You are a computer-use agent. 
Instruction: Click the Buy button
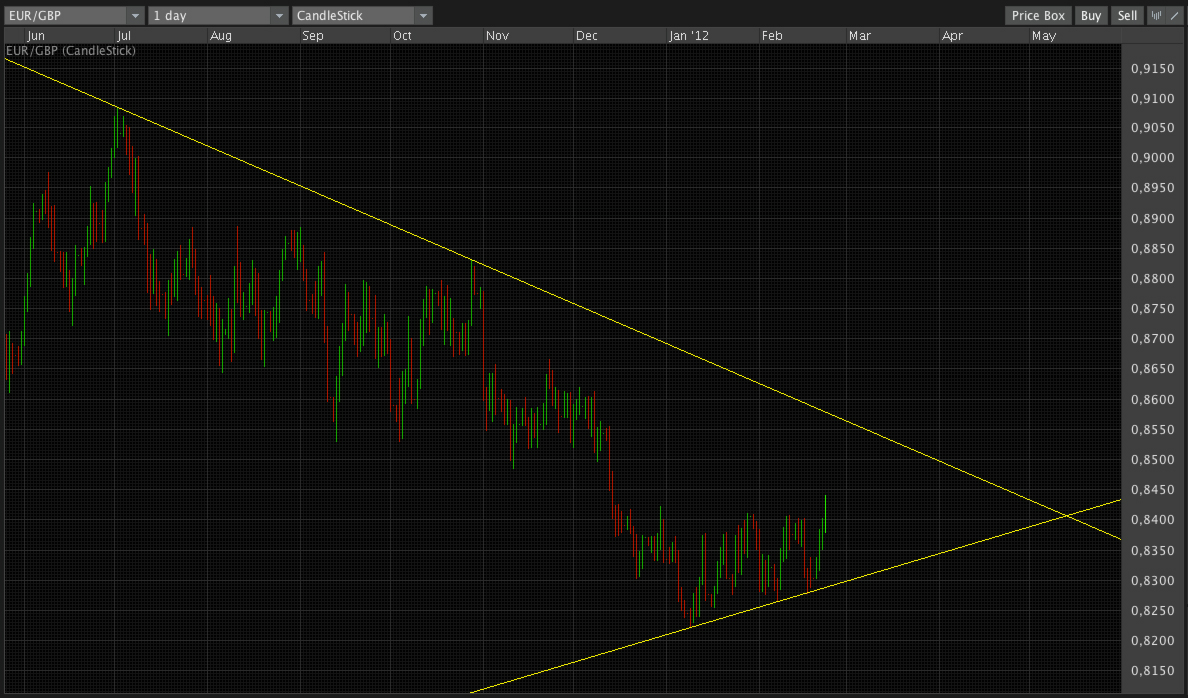click(1091, 15)
